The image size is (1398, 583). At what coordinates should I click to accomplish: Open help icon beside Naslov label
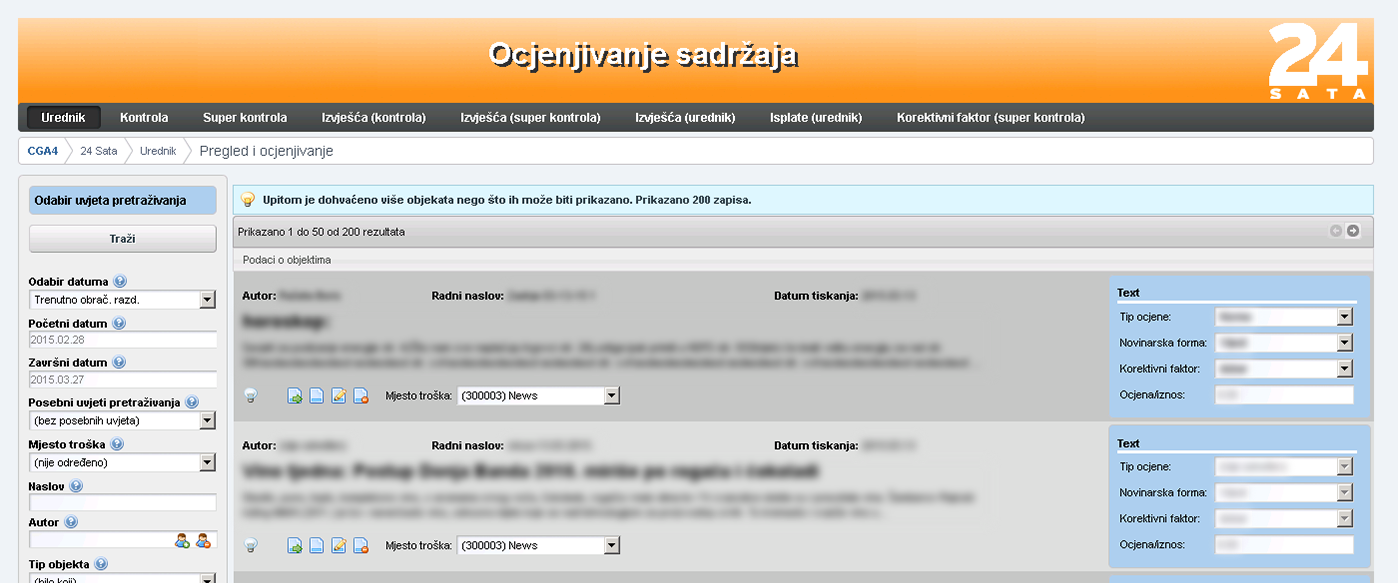tap(76, 486)
